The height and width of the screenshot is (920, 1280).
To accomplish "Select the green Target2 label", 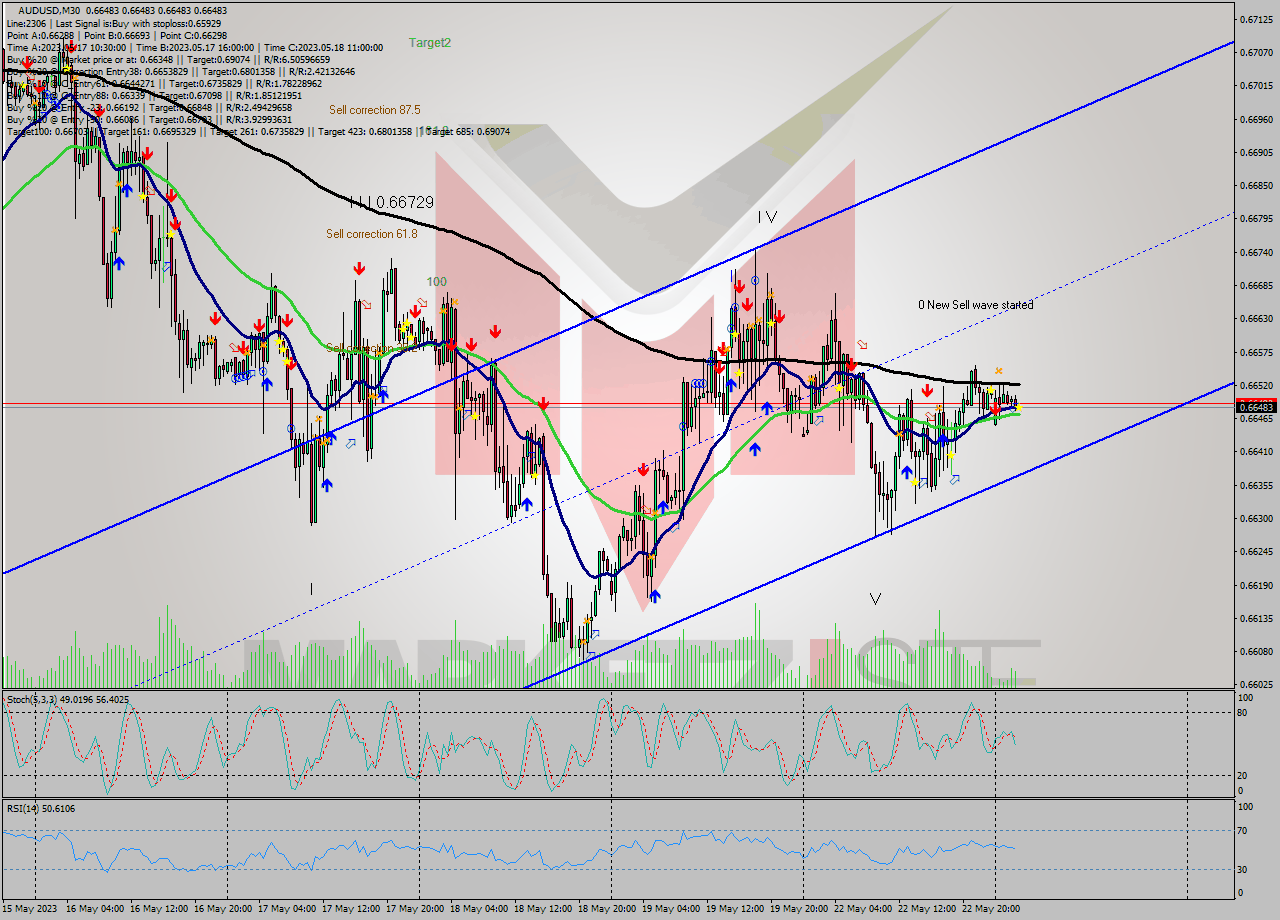I will tap(430, 43).
